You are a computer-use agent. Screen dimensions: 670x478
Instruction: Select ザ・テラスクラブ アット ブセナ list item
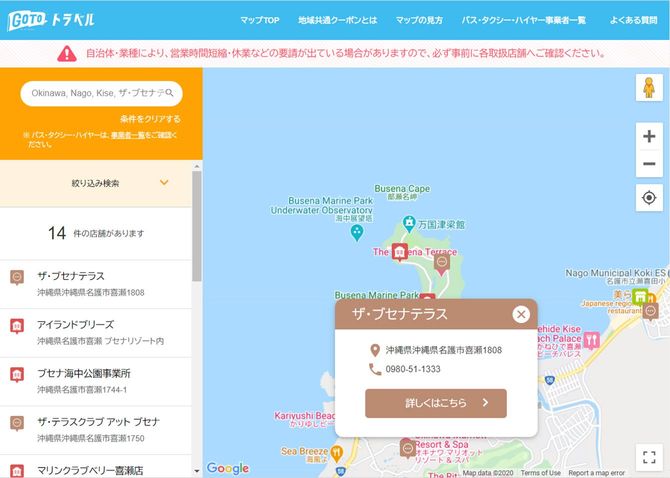pyautogui.click(x=96, y=430)
